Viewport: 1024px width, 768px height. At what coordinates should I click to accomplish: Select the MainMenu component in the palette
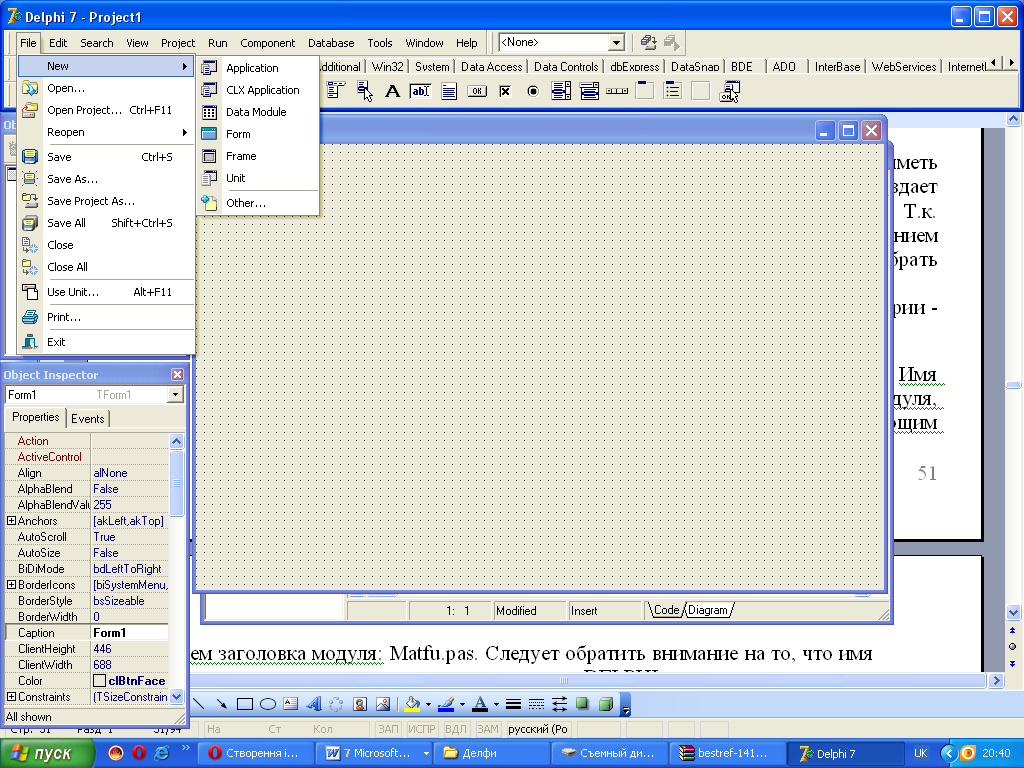(x=336, y=91)
